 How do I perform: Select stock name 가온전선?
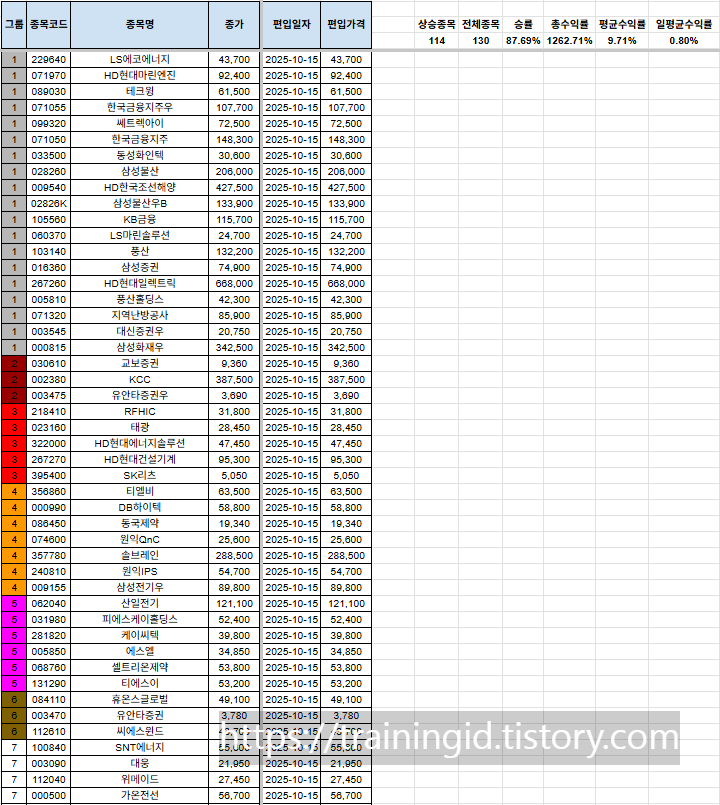pos(140,795)
